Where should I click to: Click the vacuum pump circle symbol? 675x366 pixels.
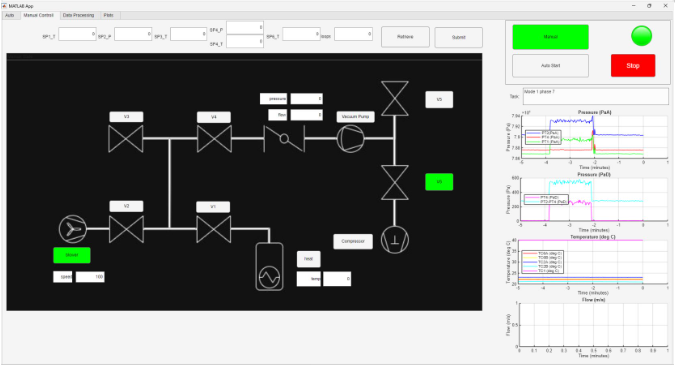coord(350,139)
